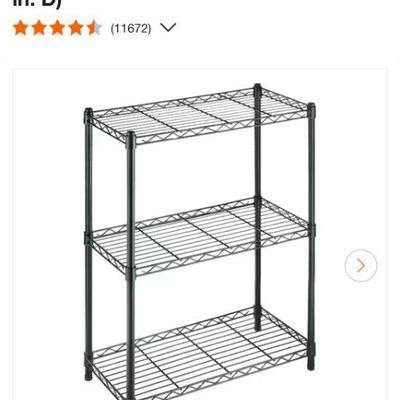Expand the ratings breakdown chevron
This screenshot has height=400, width=400.
click(168, 27)
